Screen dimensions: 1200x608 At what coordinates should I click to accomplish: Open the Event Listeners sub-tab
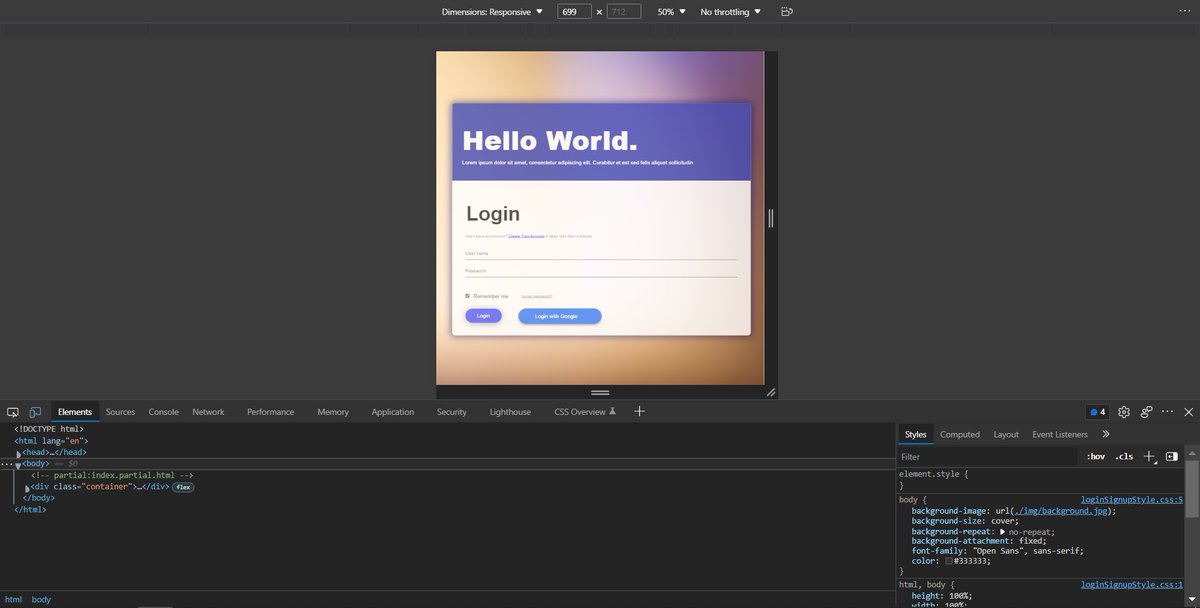1060,434
